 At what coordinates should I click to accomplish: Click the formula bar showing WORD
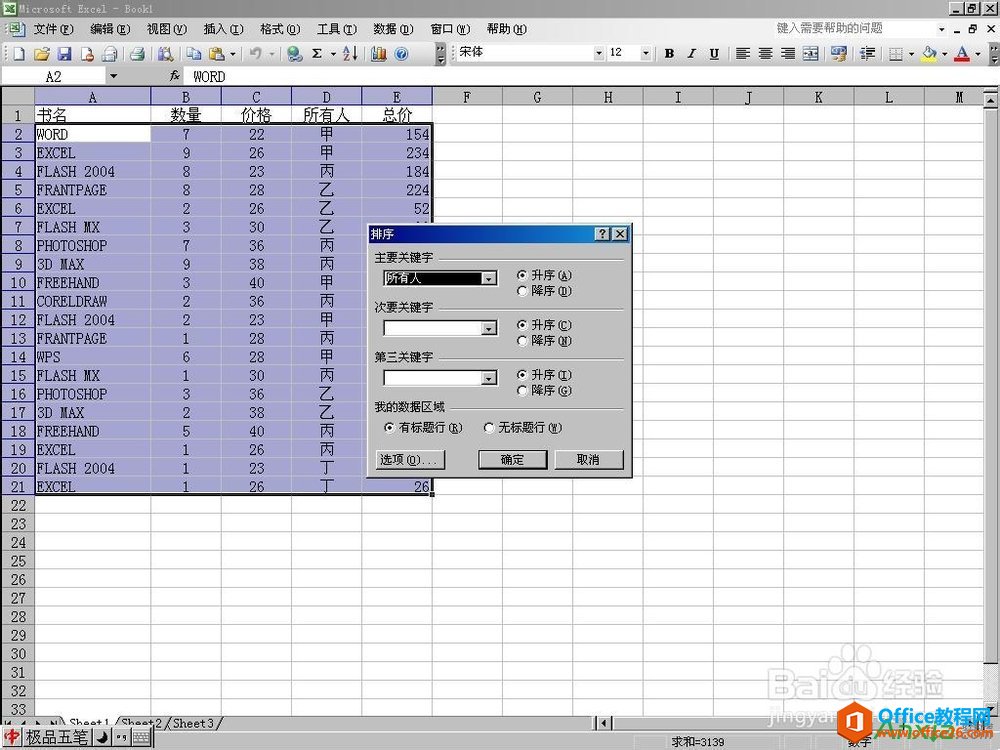tap(592, 77)
